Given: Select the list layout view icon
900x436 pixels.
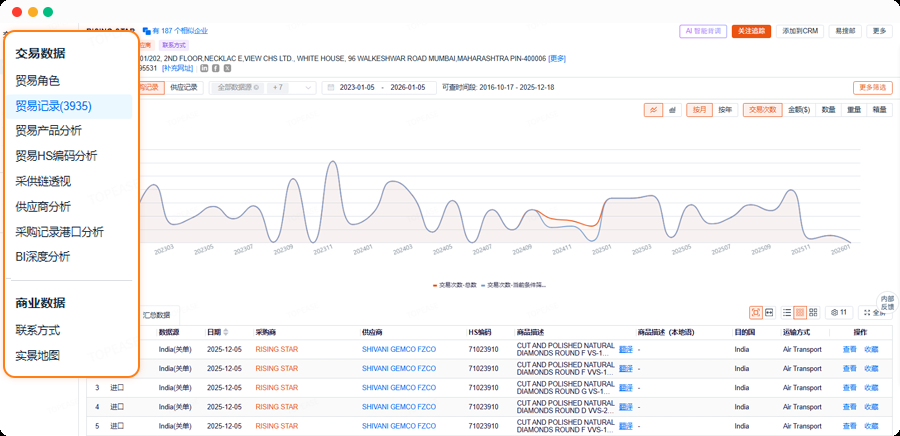Looking at the screenshot, I should [x=786, y=313].
